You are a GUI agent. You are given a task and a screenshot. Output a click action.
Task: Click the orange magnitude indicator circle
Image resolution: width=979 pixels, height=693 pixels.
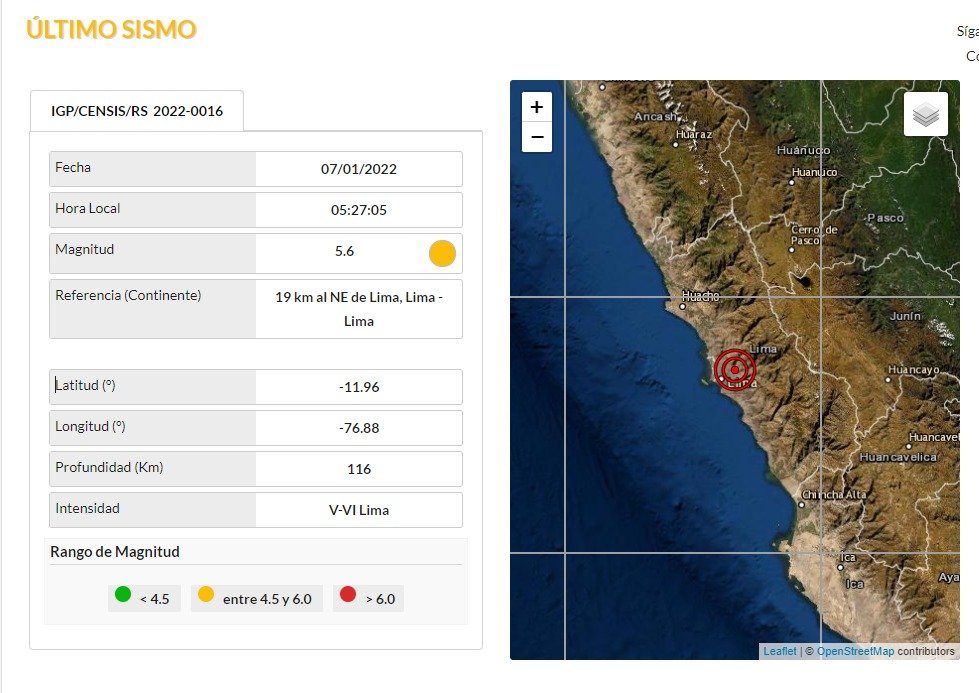(x=442, y=253)
